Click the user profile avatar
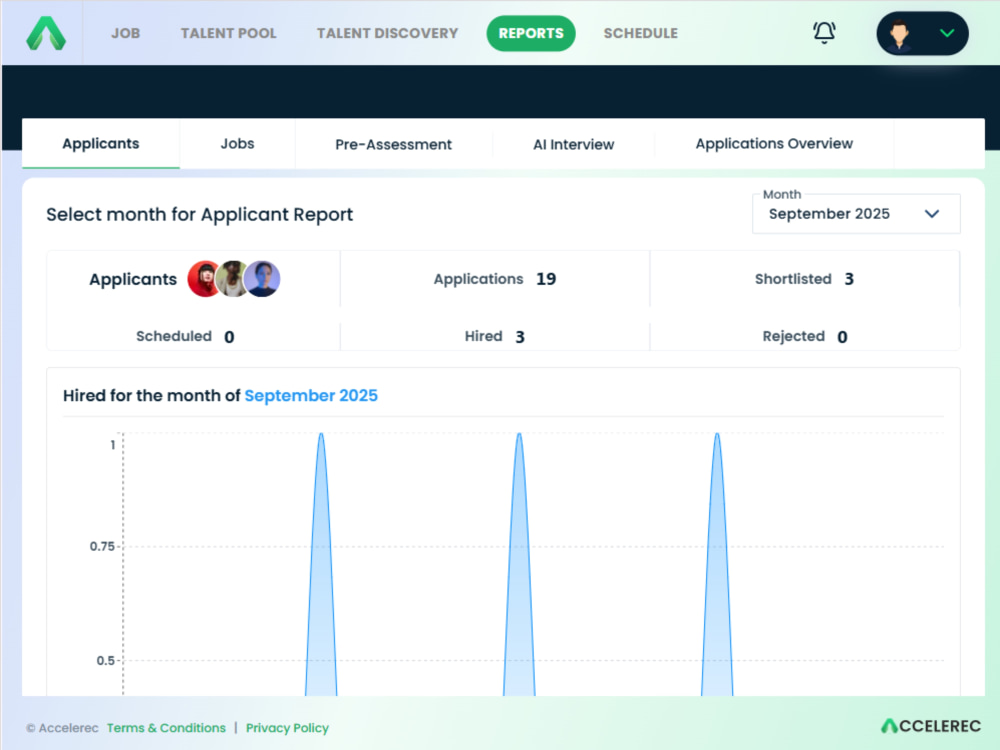Screen dimensions: 1000x750 900,33
